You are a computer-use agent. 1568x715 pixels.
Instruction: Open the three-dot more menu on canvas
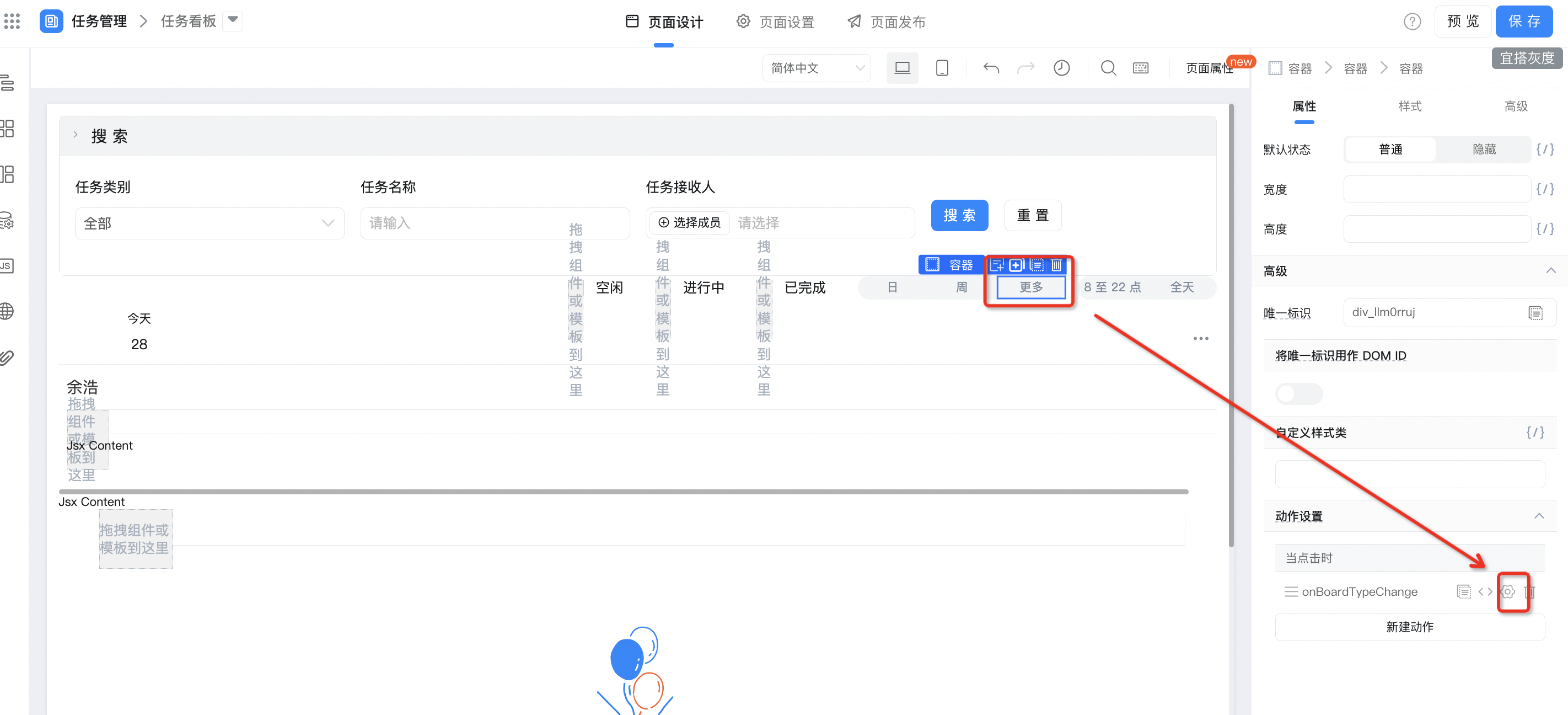[x=1200, y=339]
